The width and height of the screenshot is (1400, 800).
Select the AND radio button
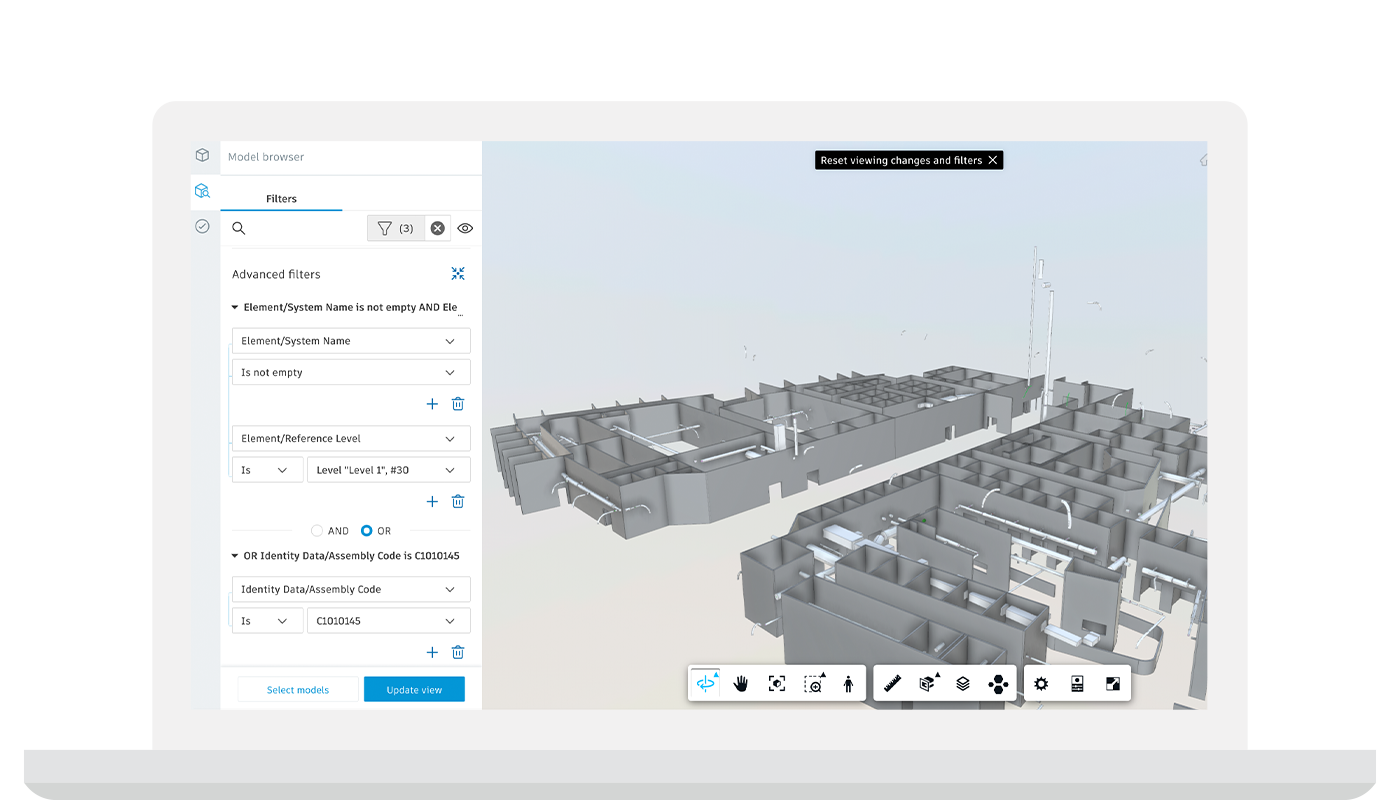click(317, 531)
